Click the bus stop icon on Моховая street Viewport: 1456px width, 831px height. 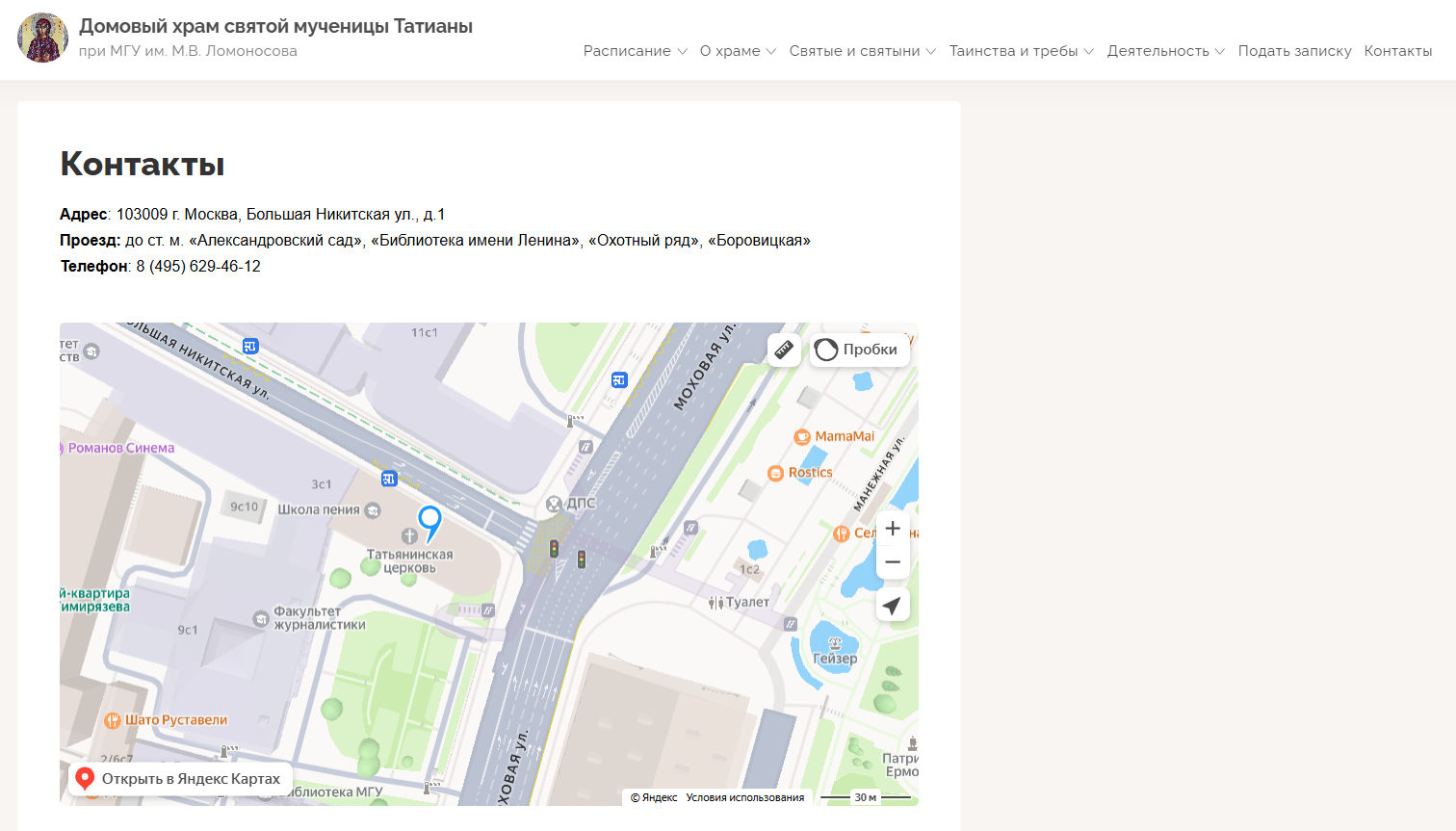619,380
